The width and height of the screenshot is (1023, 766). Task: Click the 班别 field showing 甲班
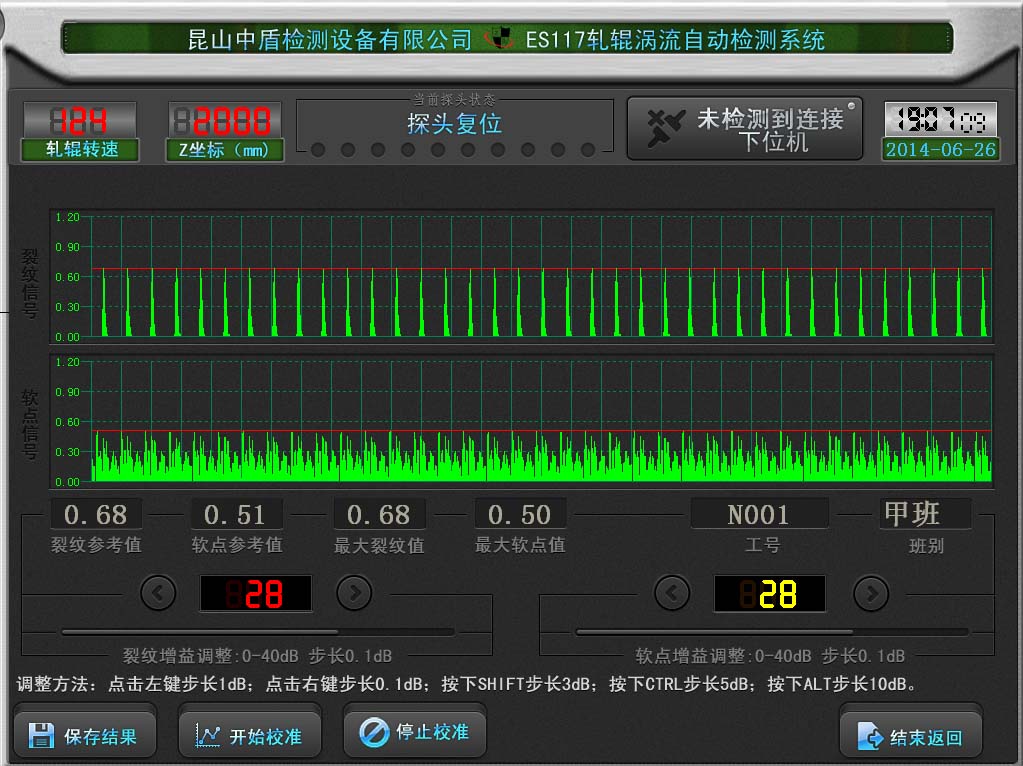(x=925, y=514)
